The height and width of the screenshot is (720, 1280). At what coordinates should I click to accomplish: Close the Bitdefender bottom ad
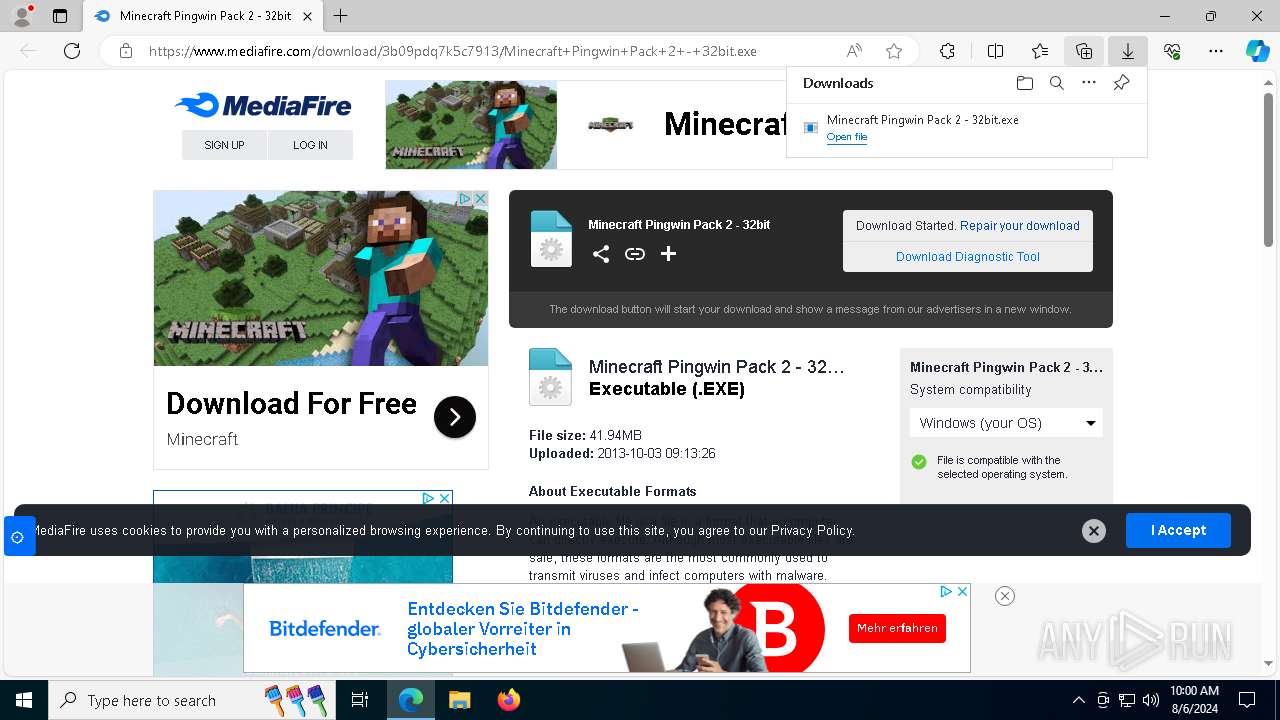pyautogui.click(x=1005, y=596)
